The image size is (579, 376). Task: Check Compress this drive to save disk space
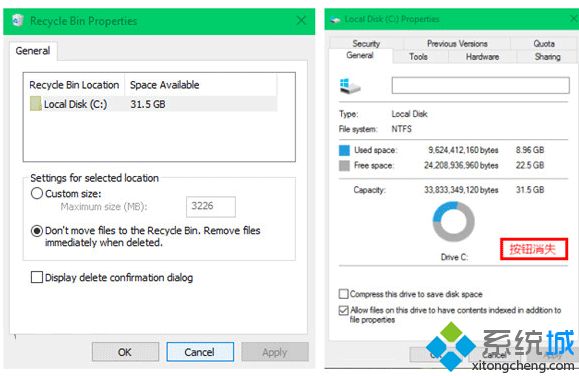coord(343,294)
